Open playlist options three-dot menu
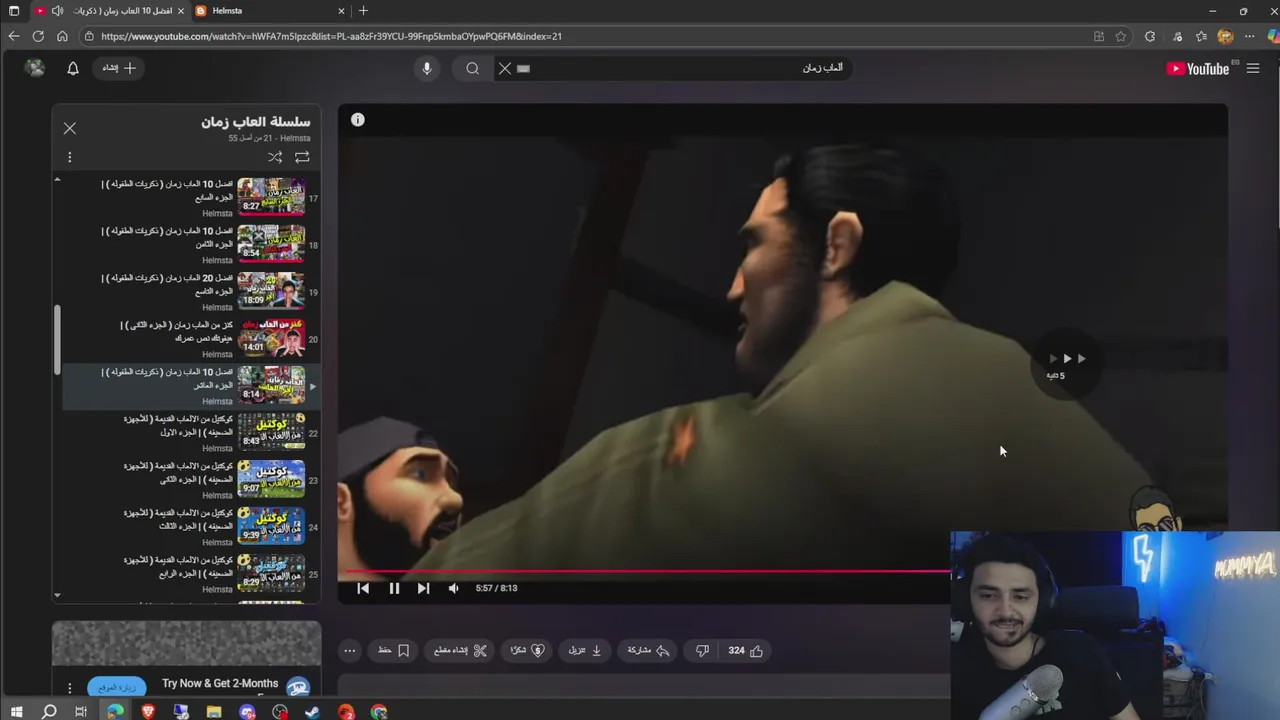This screenshot has width=1280, height=720. coord(69,157)
